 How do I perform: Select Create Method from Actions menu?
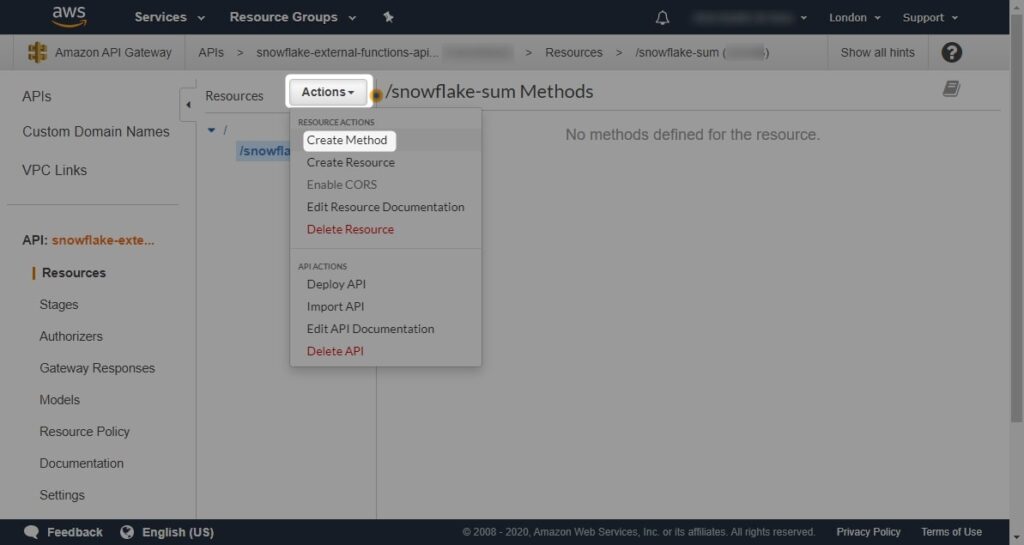click(x=347, y=140)
